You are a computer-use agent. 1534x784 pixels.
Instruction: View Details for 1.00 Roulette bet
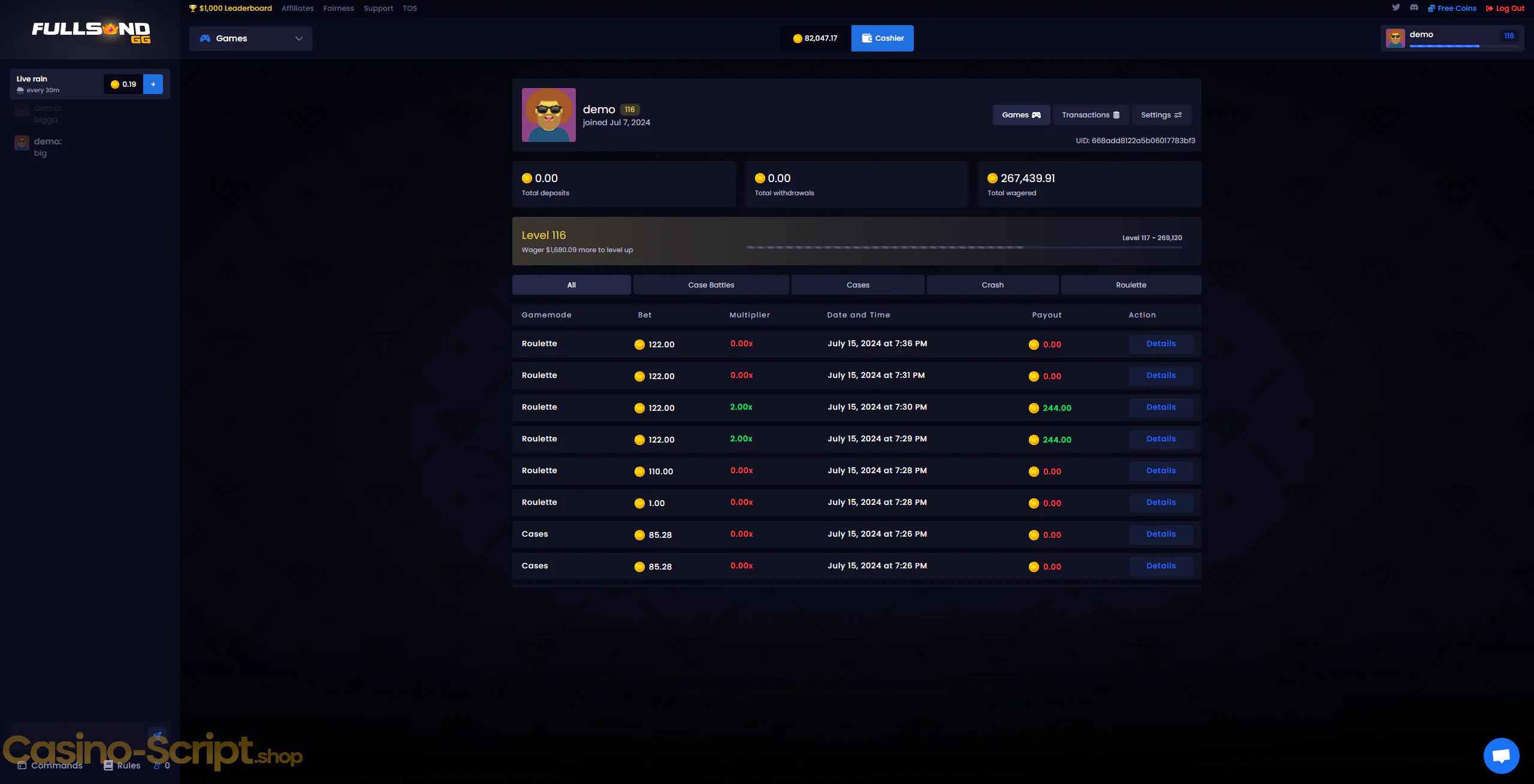tap(1161, 503)
